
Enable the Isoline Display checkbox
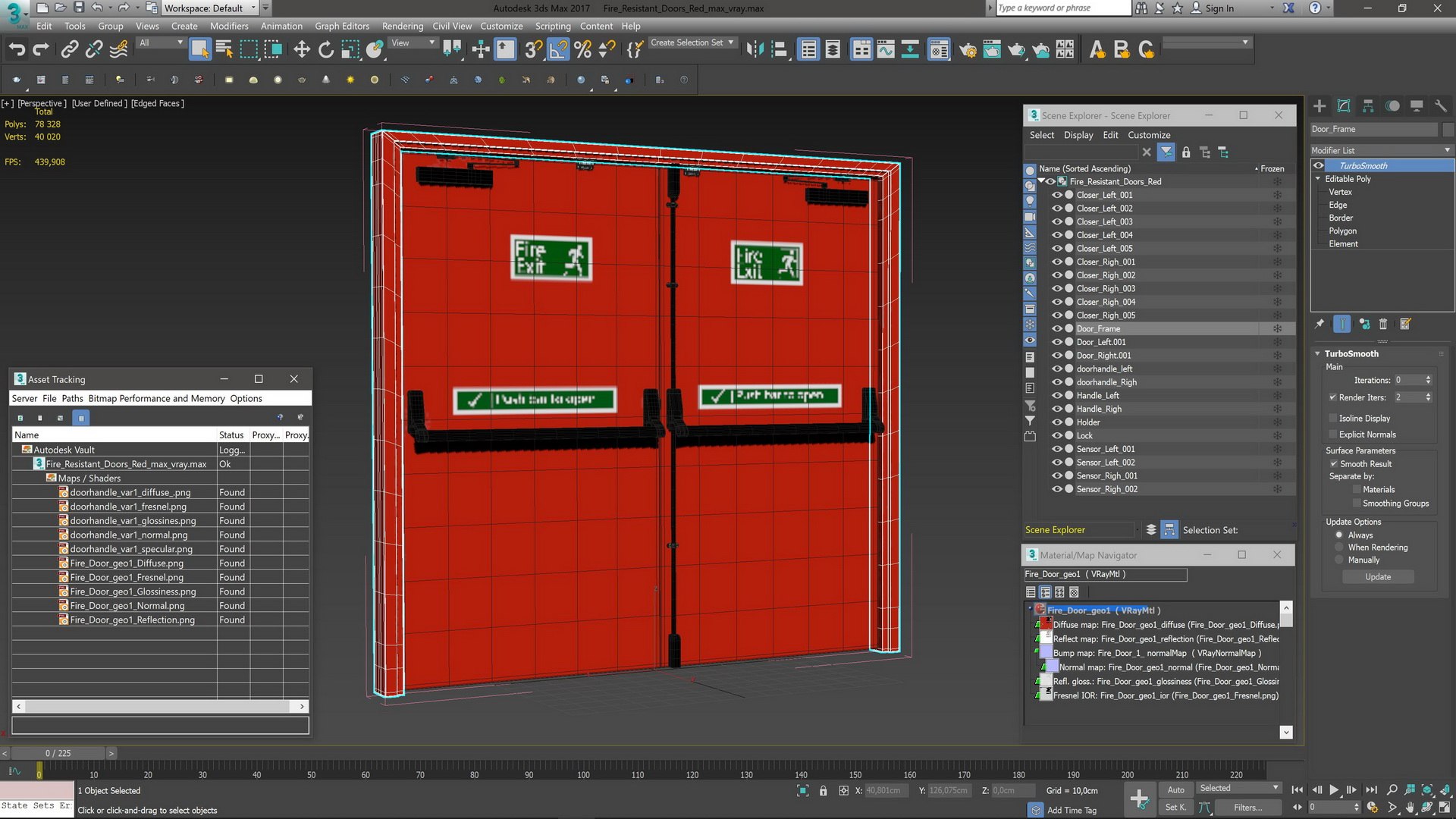[1333, 418]
